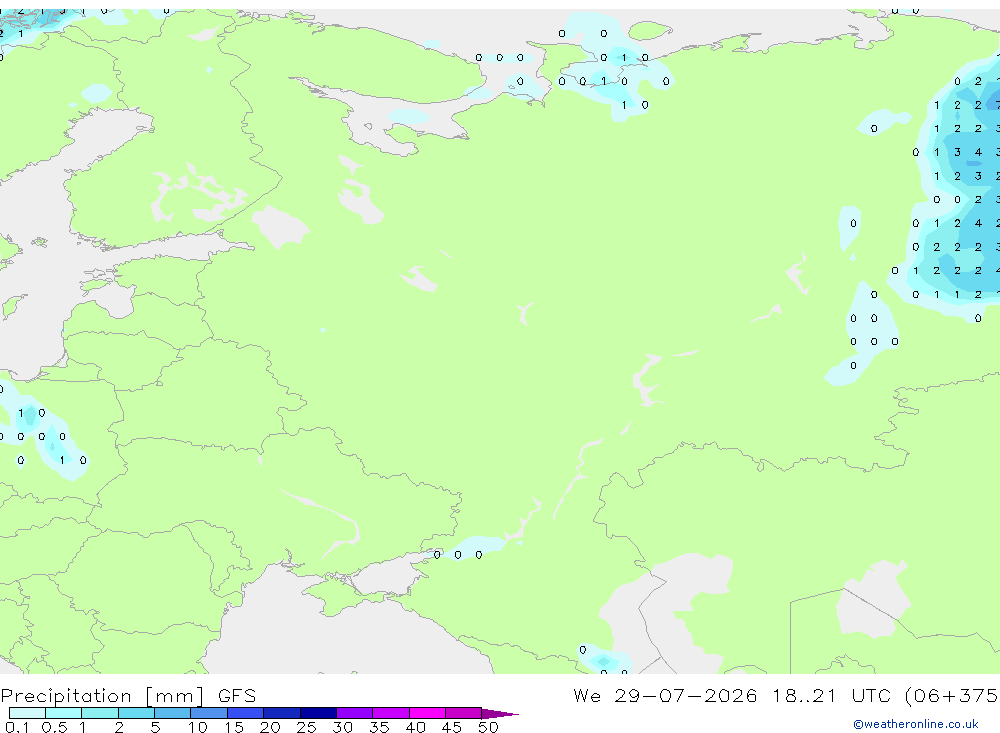Click the "15" legend scale label
This screenshot has width=1000, height=733.
click(233, 727)
